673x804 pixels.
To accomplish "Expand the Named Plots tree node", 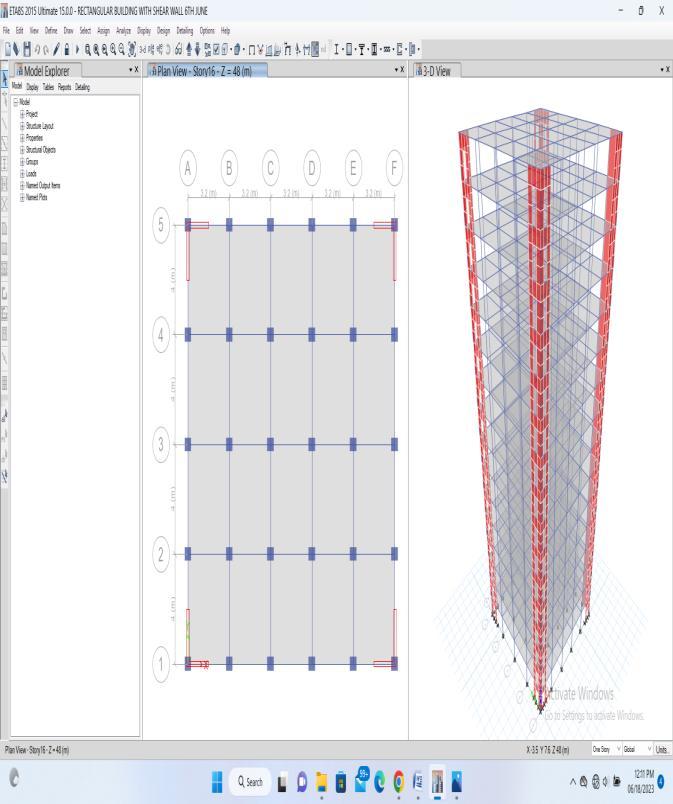I will [x=22, y=197].
